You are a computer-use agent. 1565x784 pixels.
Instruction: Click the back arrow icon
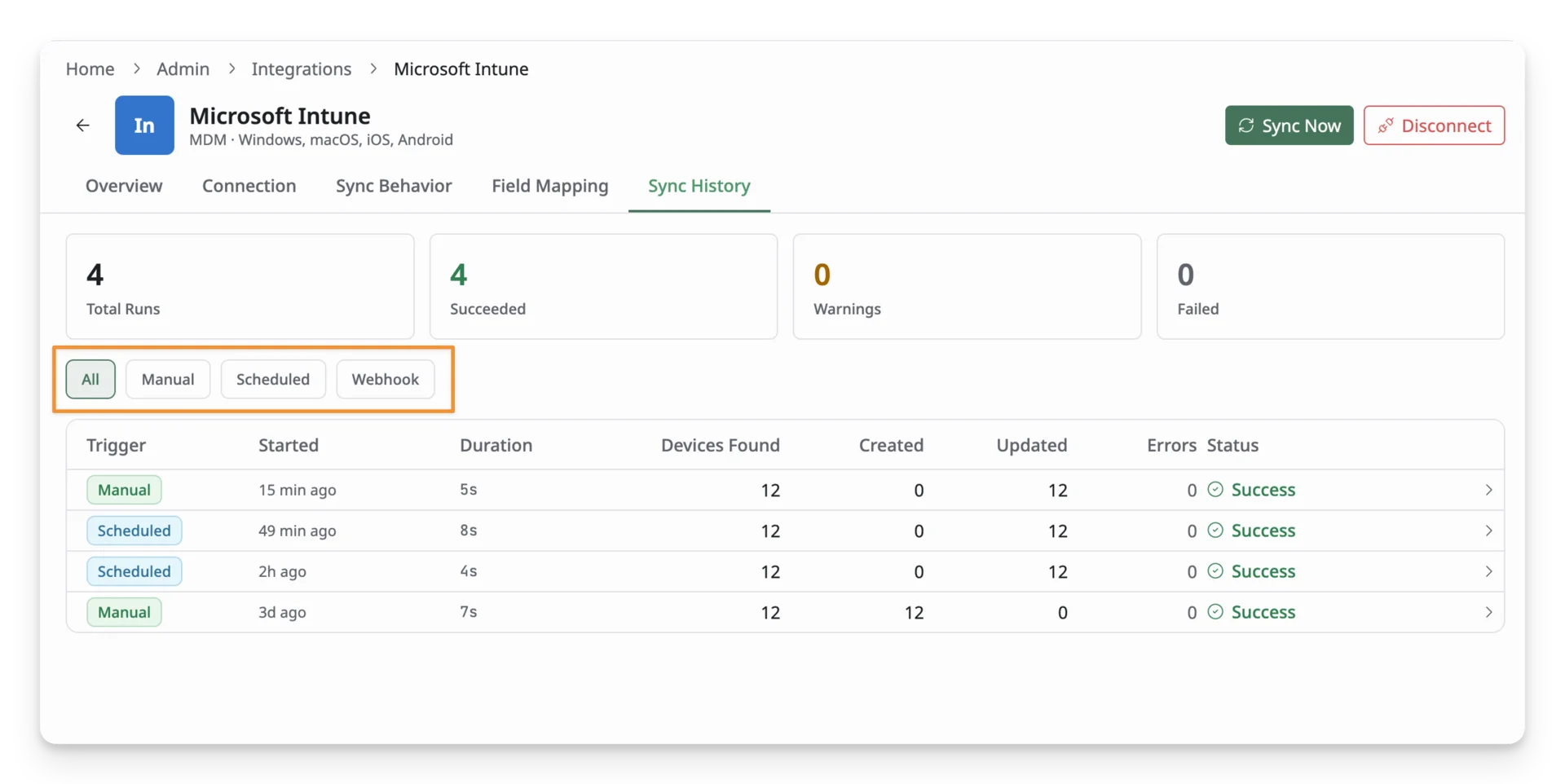click(x=82, y=126)
